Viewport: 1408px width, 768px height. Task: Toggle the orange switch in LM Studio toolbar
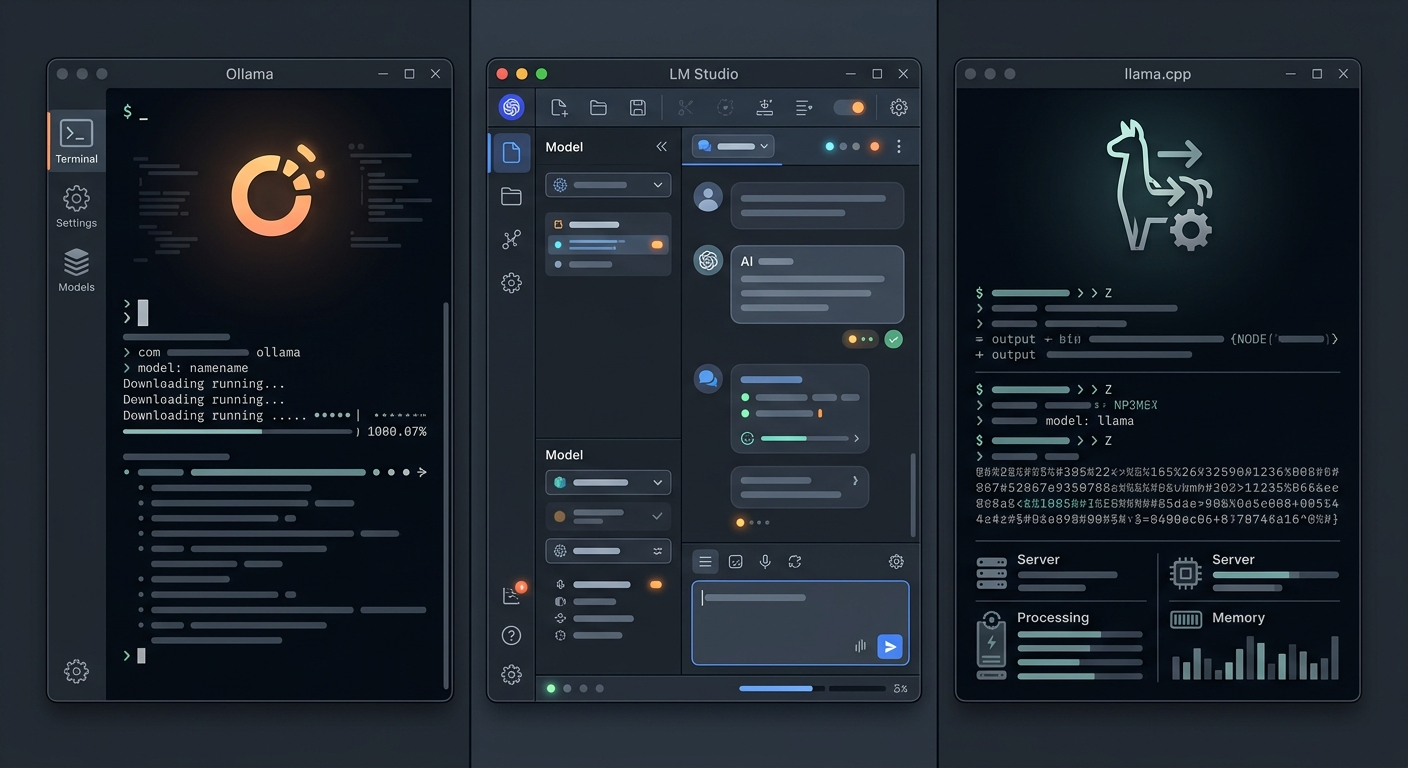click(x=849, y=107)
